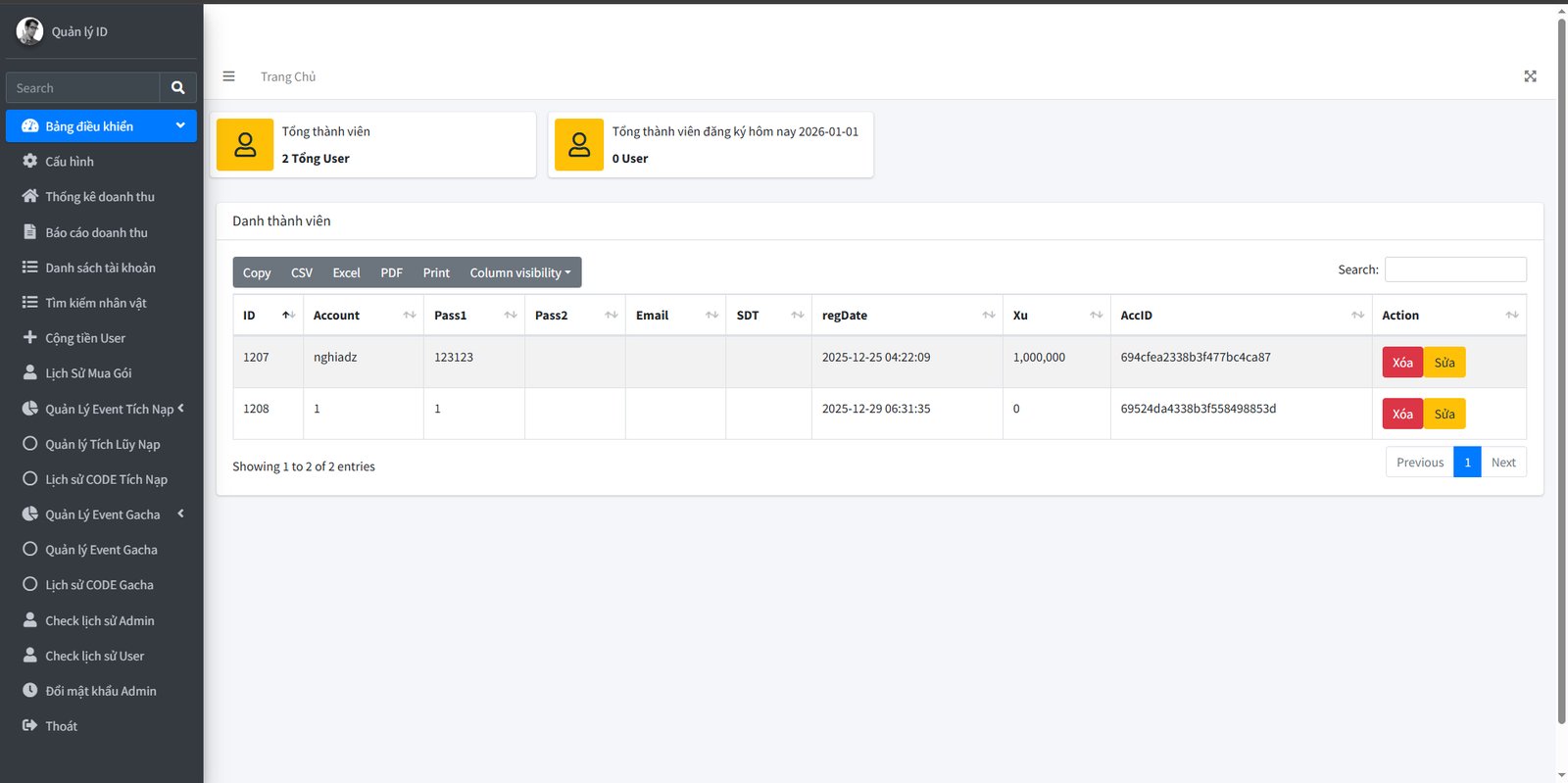Select Lịch Sử Mua Gói menu item
Viewport: 1568px width, 783px height.
[88, 373]
